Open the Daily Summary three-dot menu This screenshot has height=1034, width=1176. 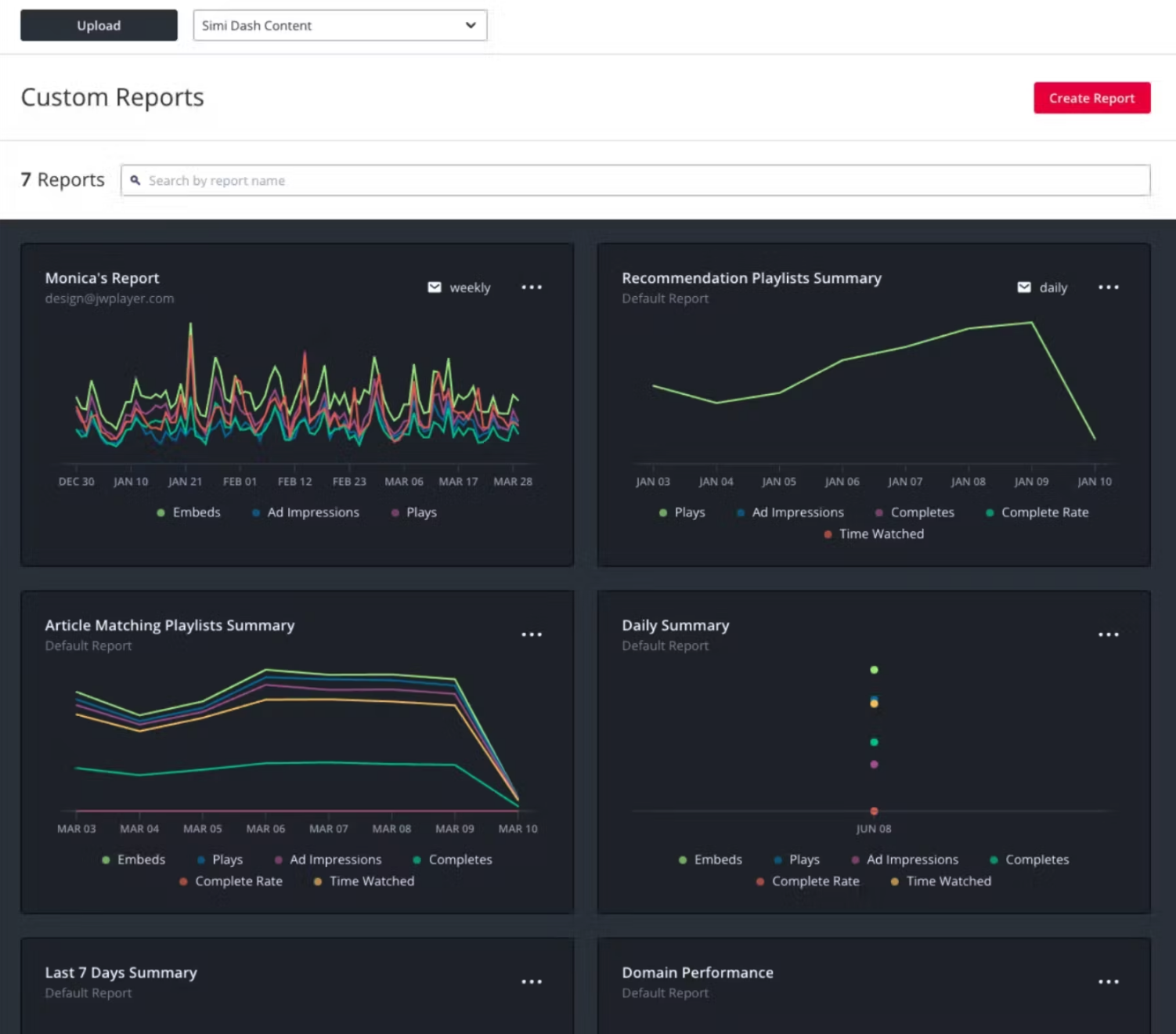pyautogui.click(x=1108, y=634)
